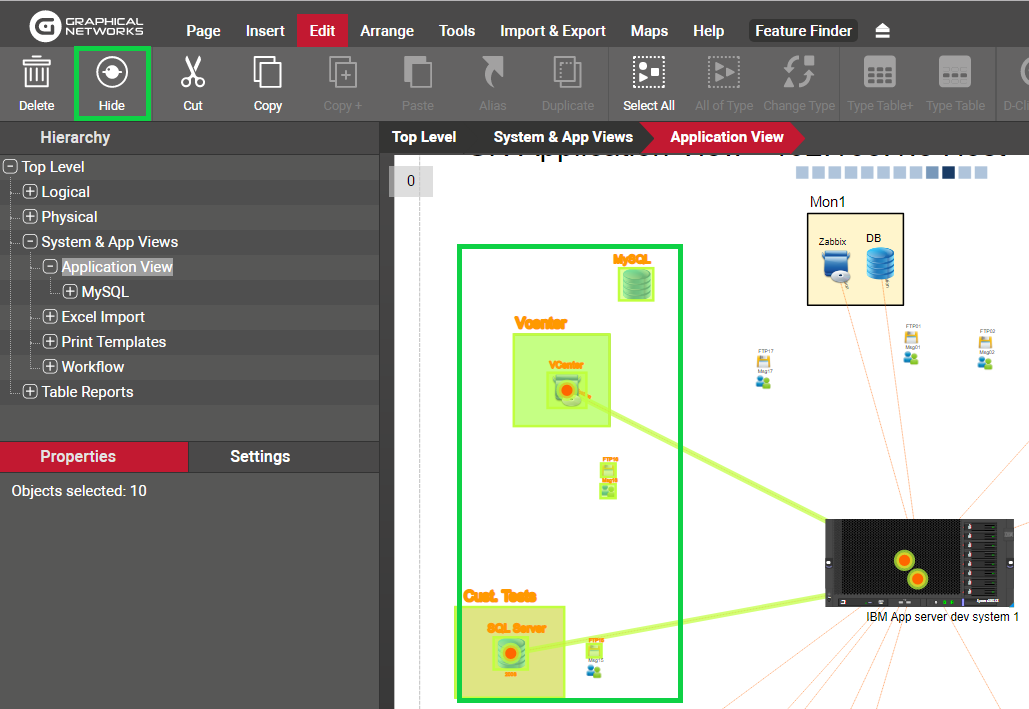Viewport: 1029px width, 709px height.
Task: Click the Delete trash can icon
Action: 37,74
